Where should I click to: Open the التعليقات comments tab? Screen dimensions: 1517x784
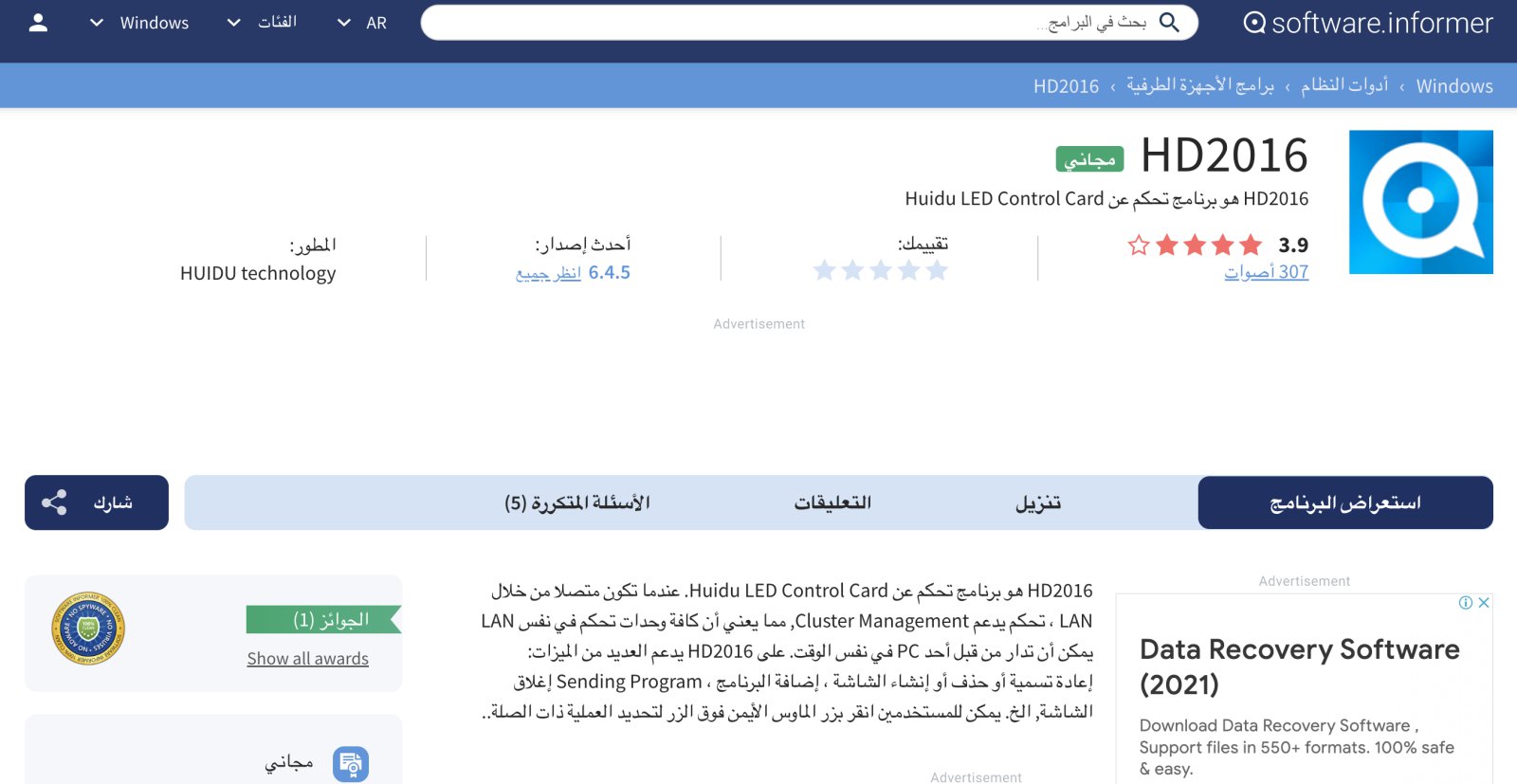pos(832,502)
